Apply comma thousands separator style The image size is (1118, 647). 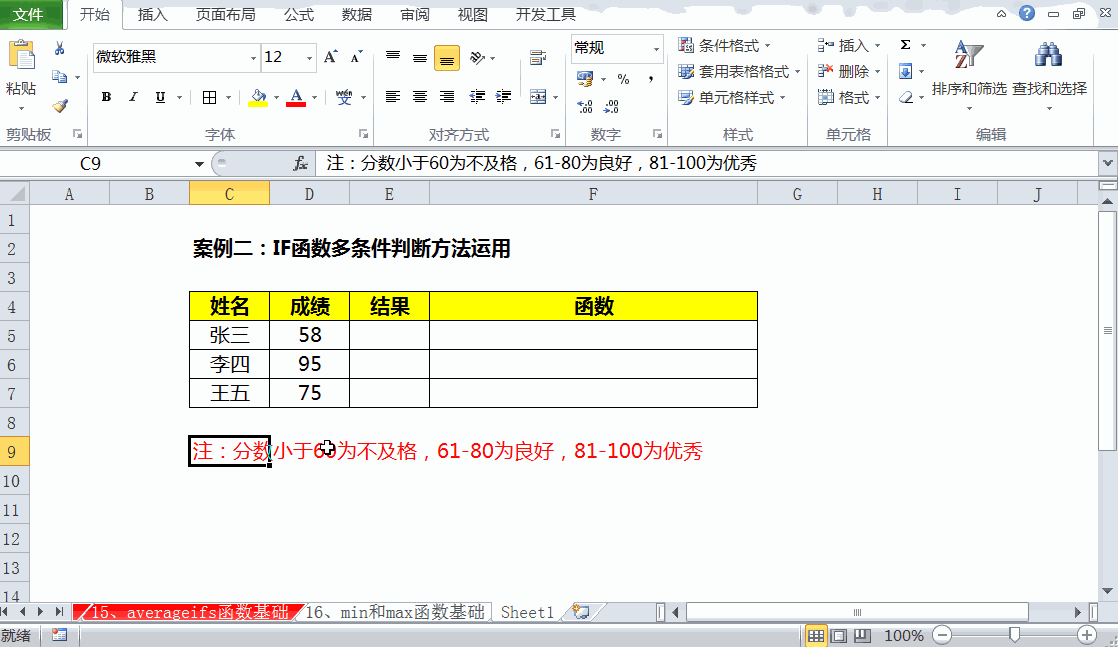pos(651,78)
